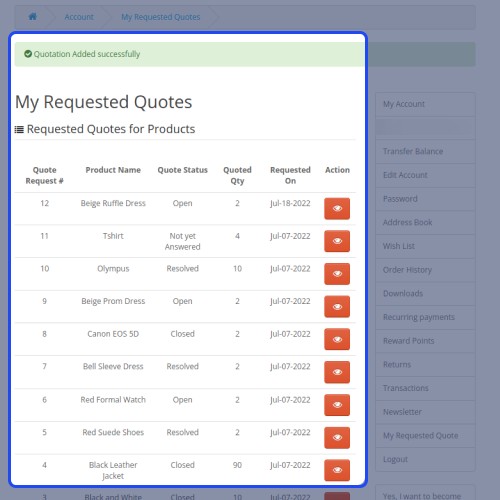View Red Suede Shoes quote
This screenshot has height=500, width=500.
(337, 438)
